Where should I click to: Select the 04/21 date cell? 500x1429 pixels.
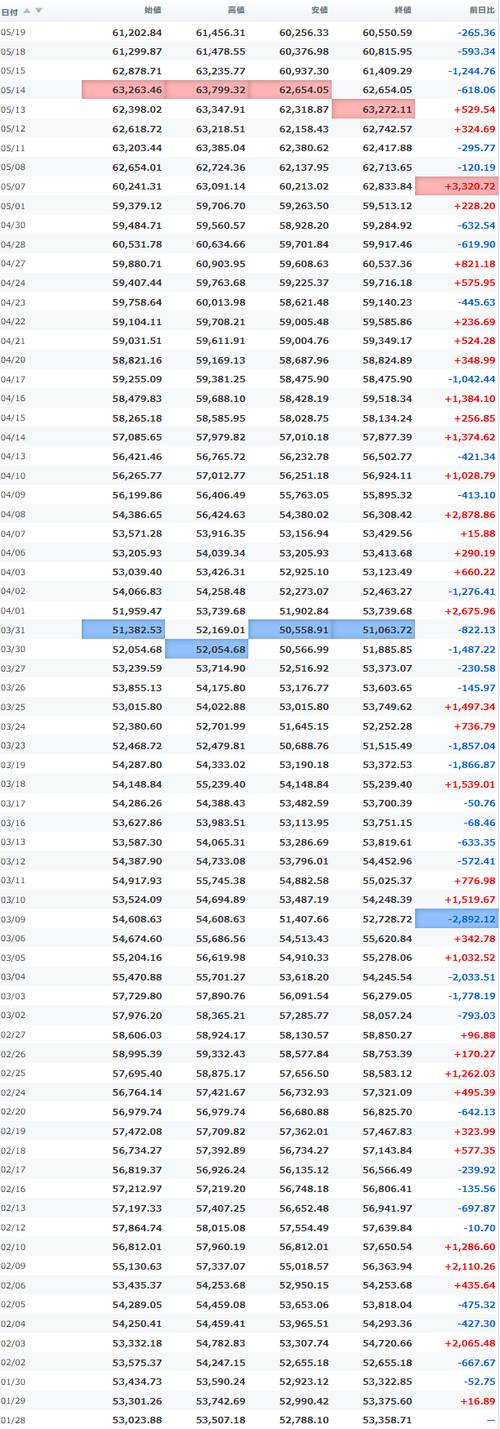coord(14,340)
